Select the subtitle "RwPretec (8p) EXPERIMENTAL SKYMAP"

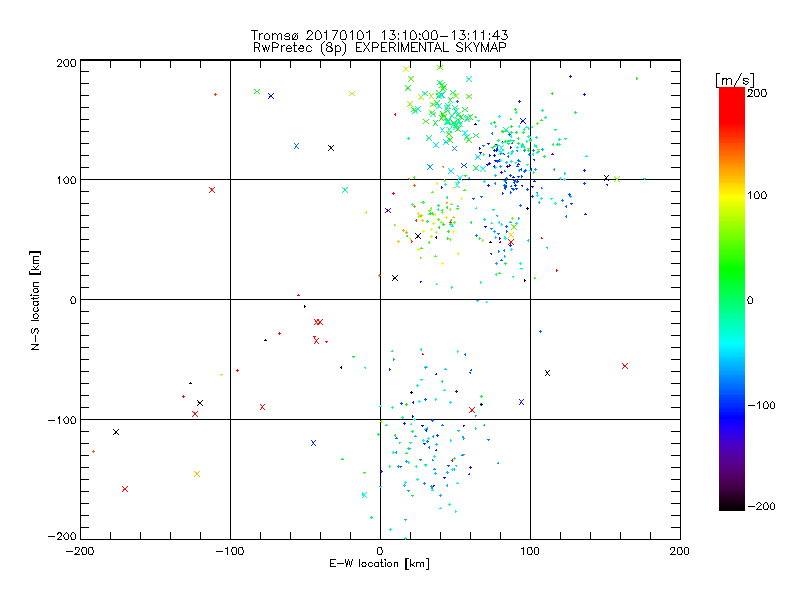pos(379,48)
